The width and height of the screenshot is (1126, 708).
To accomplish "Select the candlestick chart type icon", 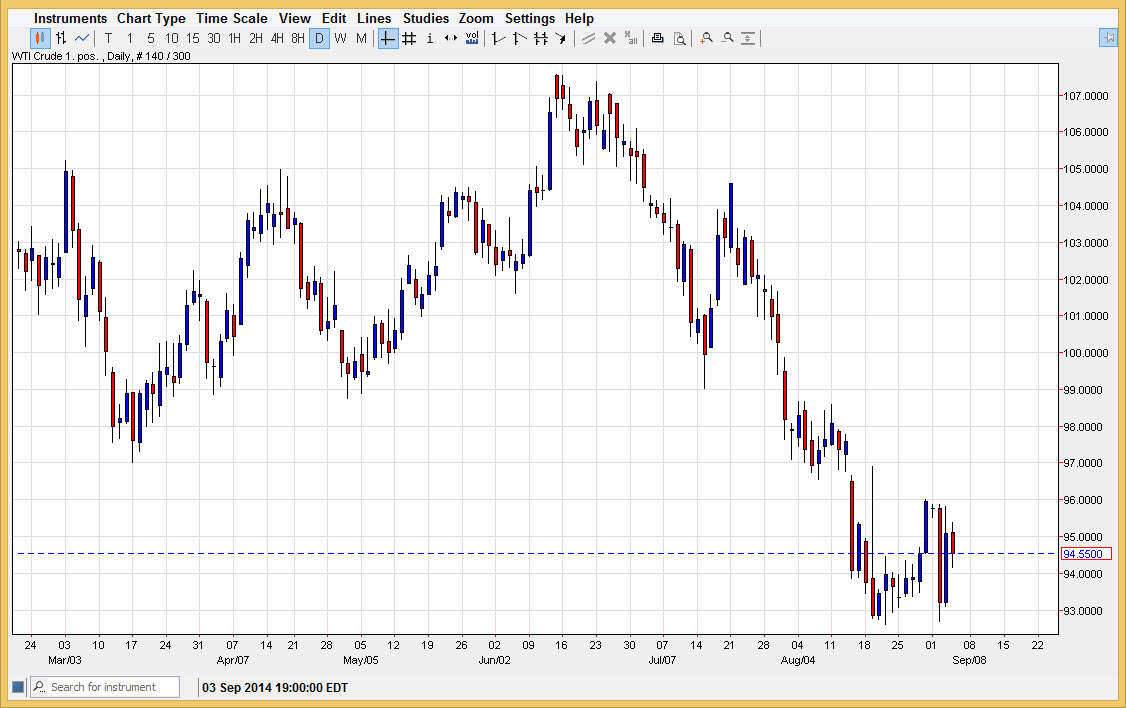I will point(38,38).
